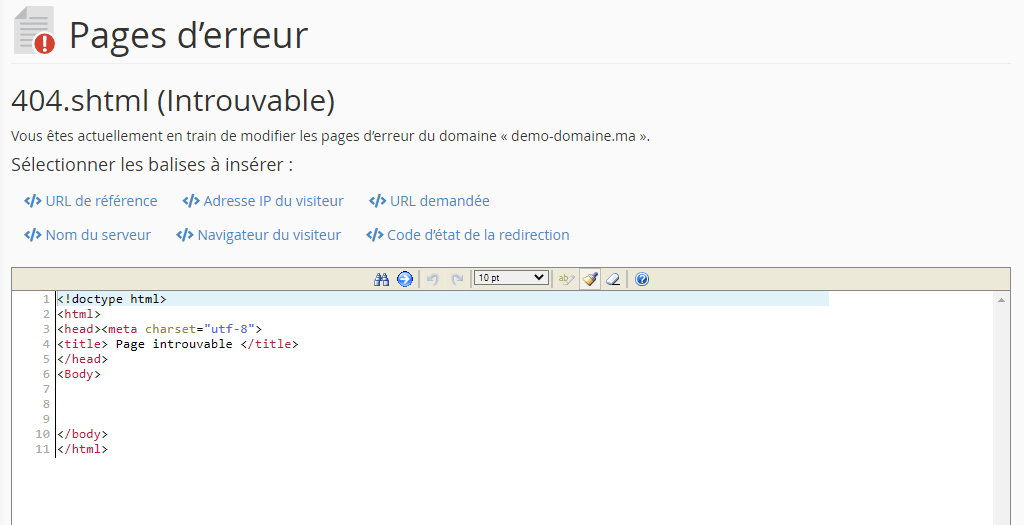Click the closing /html tag line
The height and width of the screenshot is (525, 1024).
click(82, 449)
